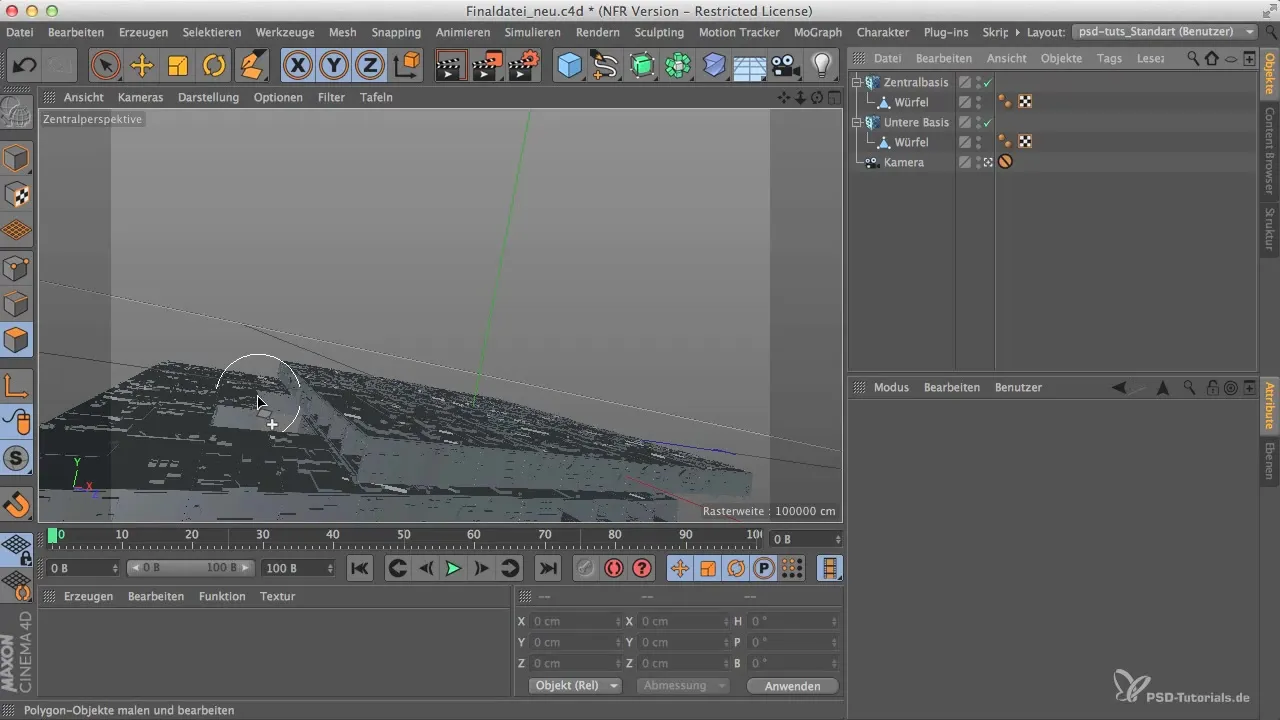
Task: Toggle the world coordinate system icon
Action: point(407,66)
